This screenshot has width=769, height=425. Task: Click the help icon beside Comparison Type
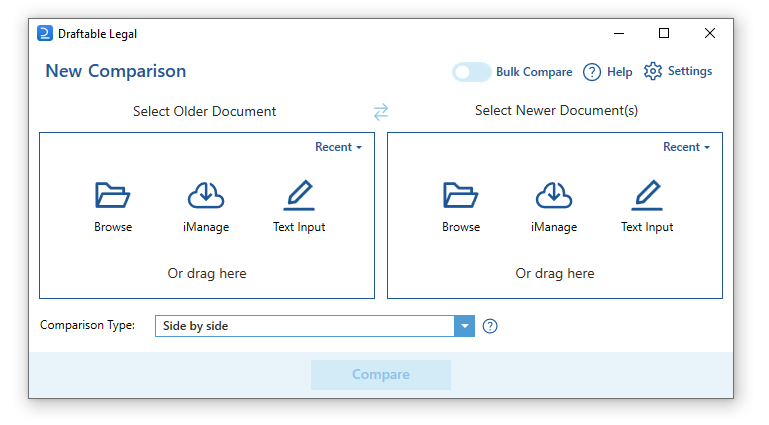point(490,326)
